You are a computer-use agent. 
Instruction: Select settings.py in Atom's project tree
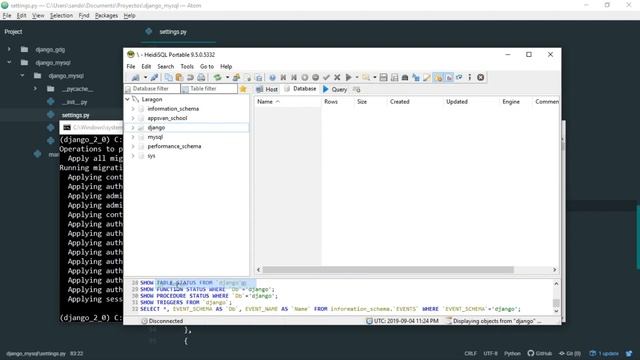click(75, 115)
